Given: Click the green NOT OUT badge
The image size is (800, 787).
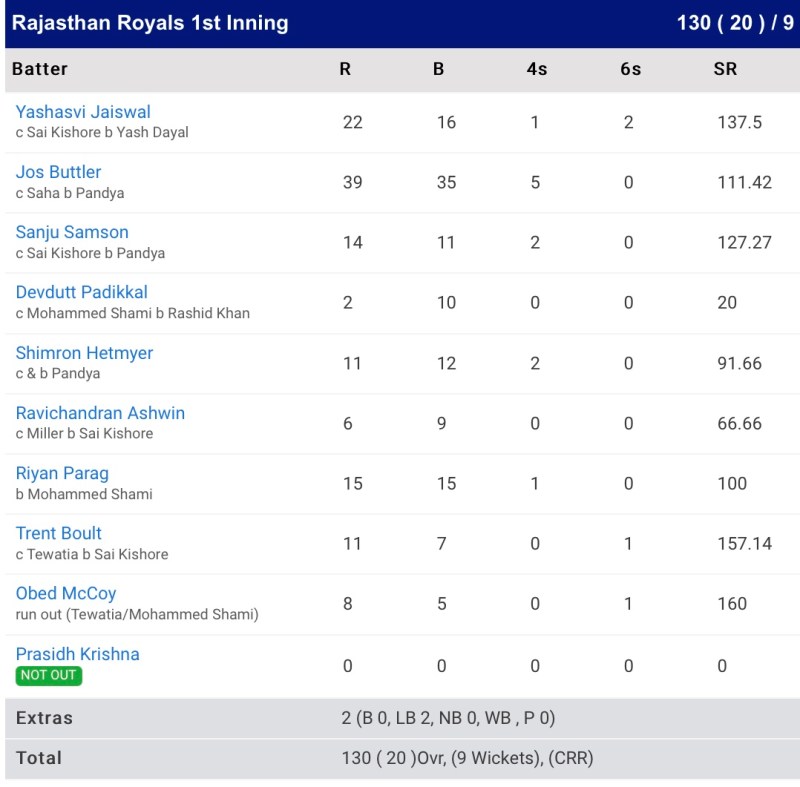Looking at the screenshot, I should coord(49,675).
